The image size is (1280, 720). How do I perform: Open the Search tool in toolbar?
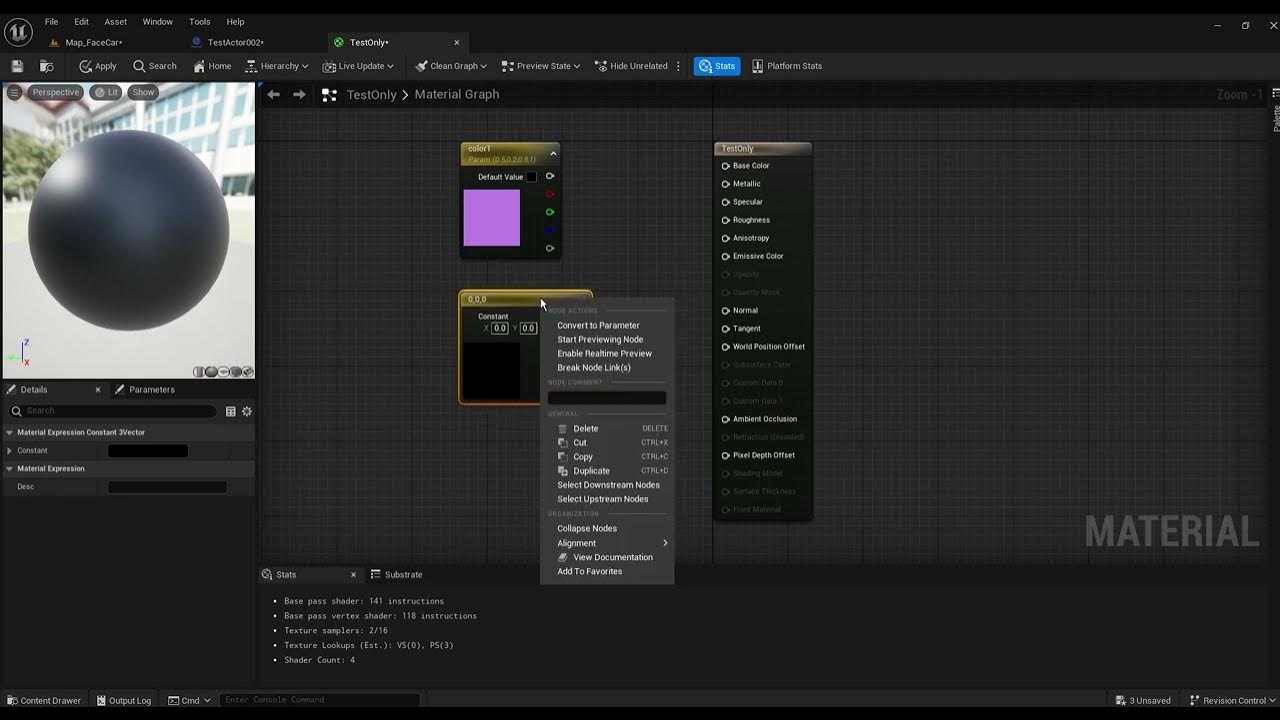(x=155, y=66)
